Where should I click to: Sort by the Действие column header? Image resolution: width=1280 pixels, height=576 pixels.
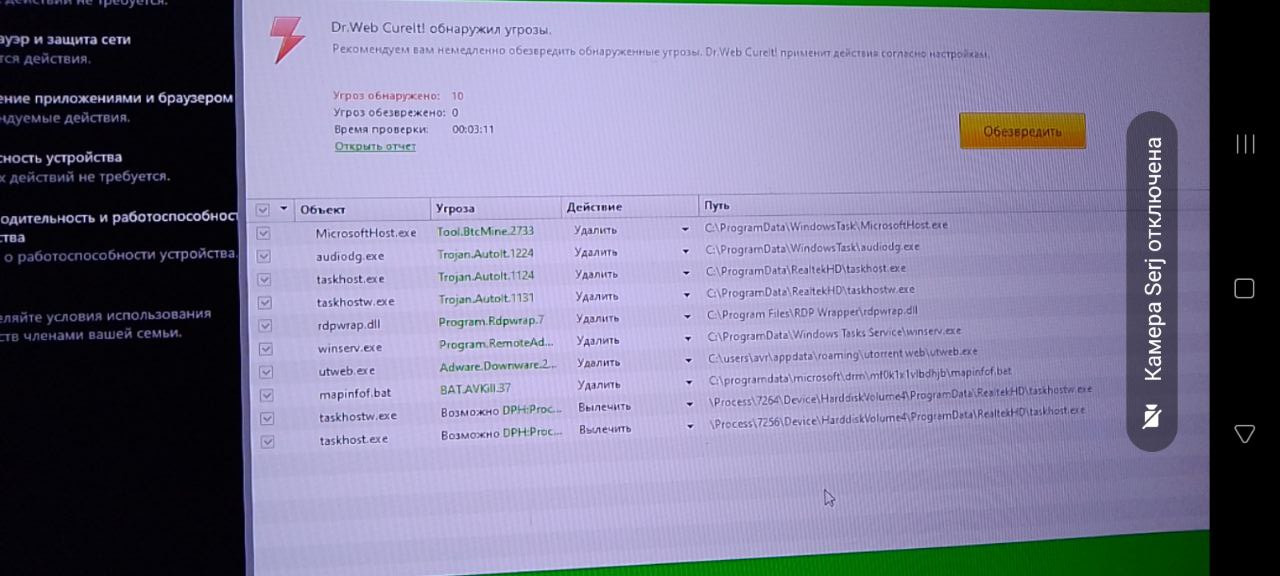click(594, 207)
